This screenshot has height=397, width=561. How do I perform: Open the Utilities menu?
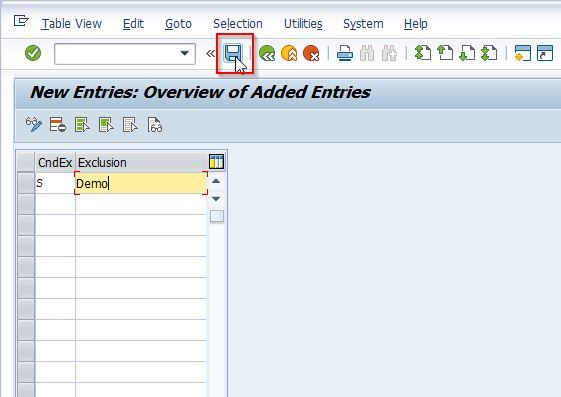(303, 24)
